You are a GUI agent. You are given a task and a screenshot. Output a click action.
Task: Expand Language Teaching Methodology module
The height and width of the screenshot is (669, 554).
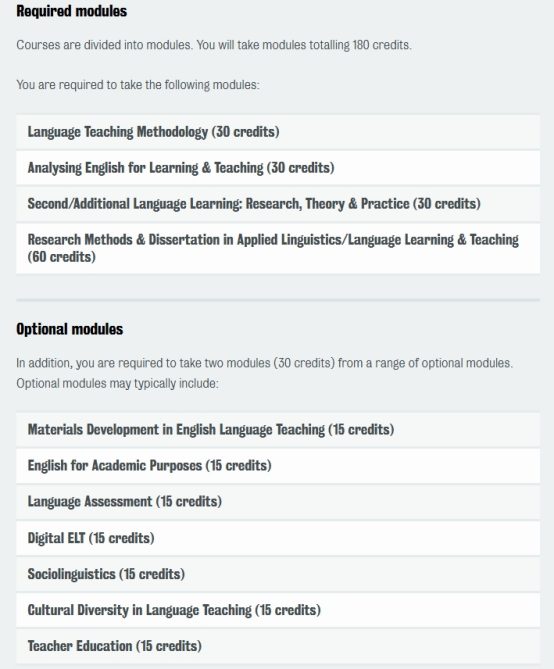278,132
